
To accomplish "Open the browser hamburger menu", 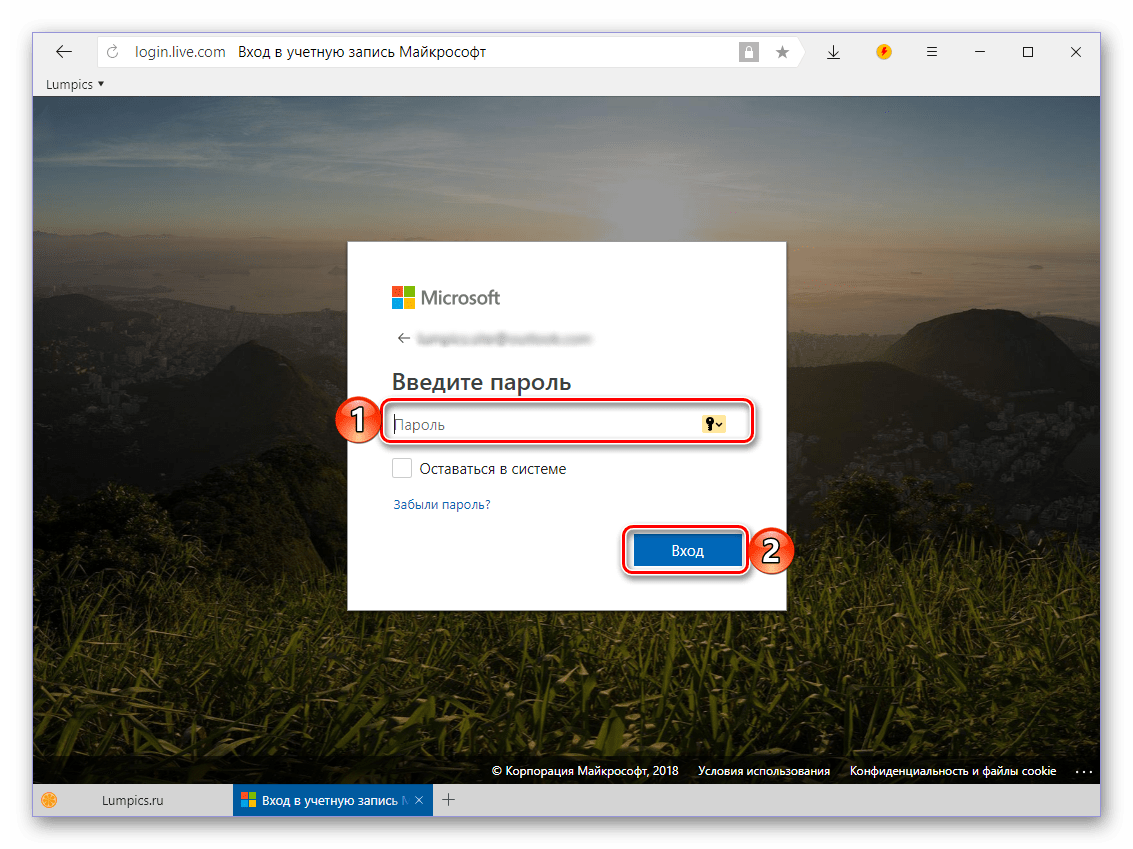I will (931, 52).
